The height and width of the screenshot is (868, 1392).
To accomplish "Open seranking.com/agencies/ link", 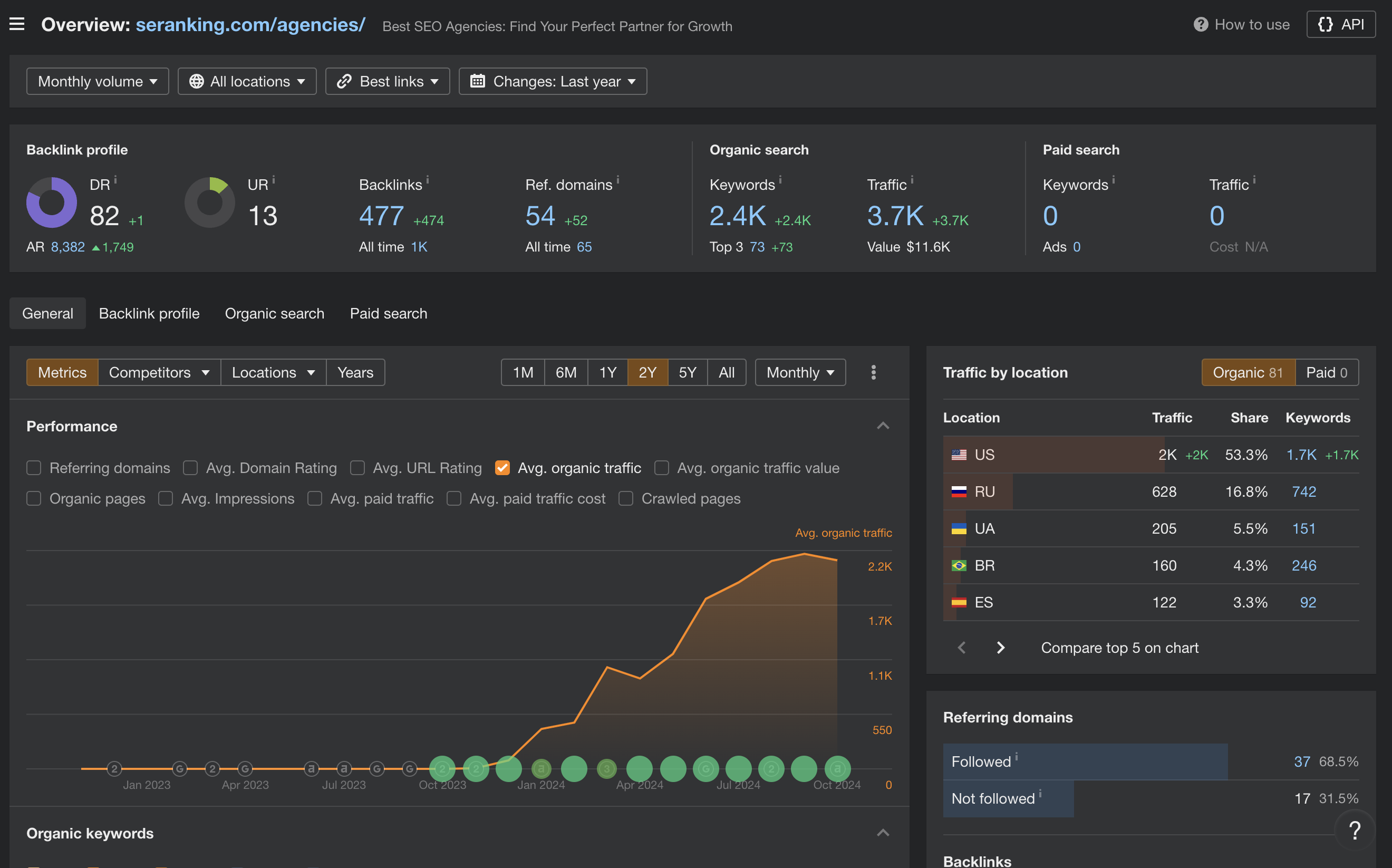I will 250,25.
